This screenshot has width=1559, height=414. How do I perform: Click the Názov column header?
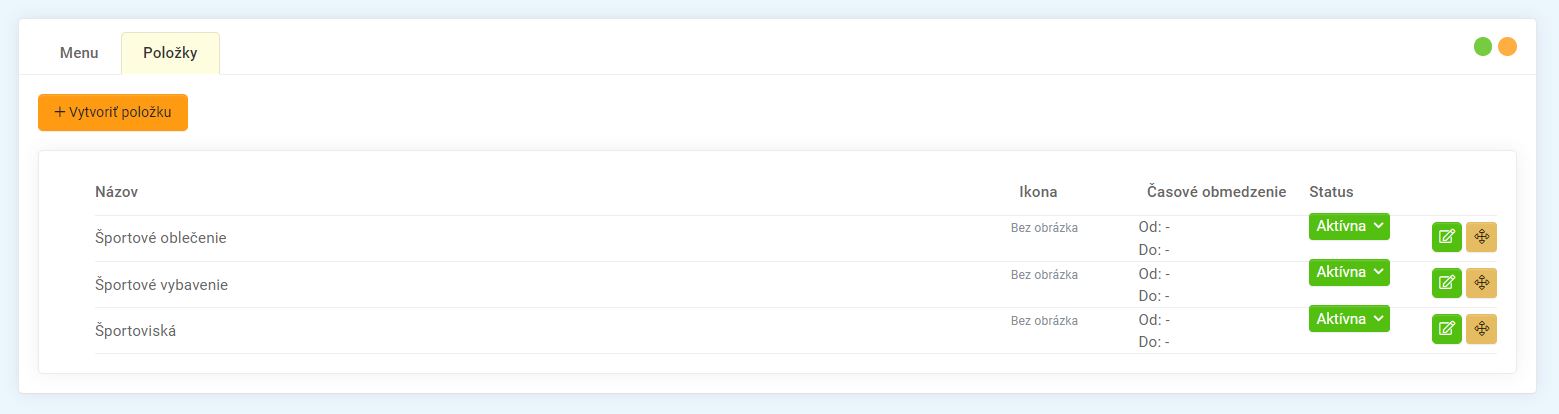point(116,192)
